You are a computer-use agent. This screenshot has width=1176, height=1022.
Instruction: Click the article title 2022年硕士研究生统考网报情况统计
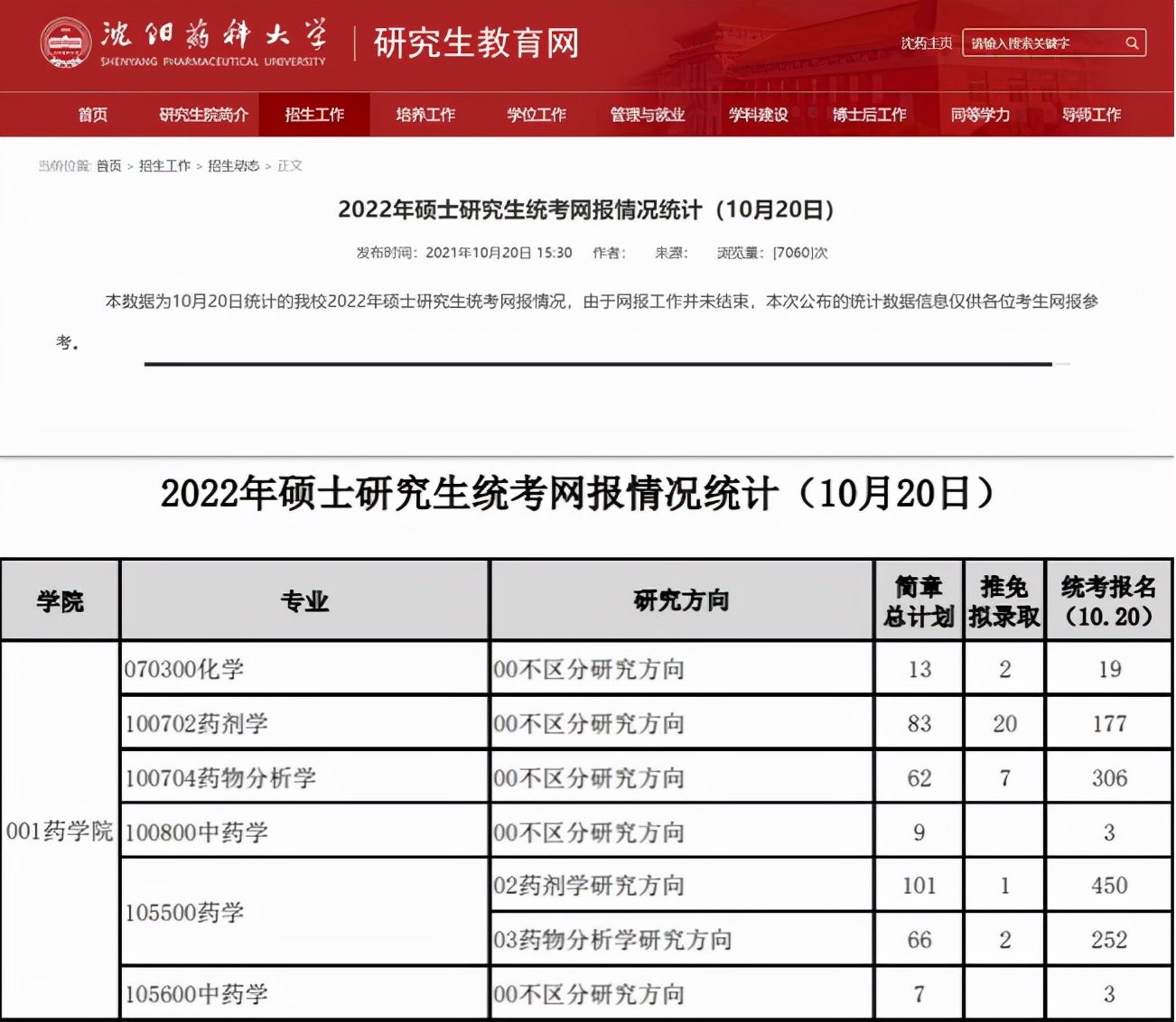point(587,210)
